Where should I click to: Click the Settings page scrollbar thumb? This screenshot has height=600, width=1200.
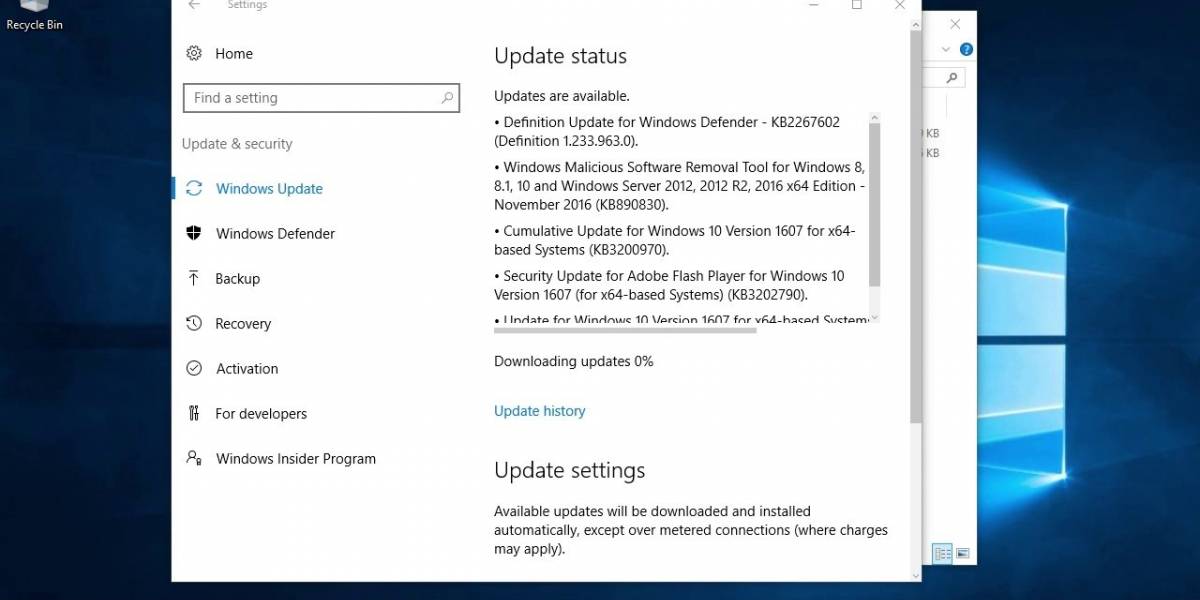pos(916,225)
